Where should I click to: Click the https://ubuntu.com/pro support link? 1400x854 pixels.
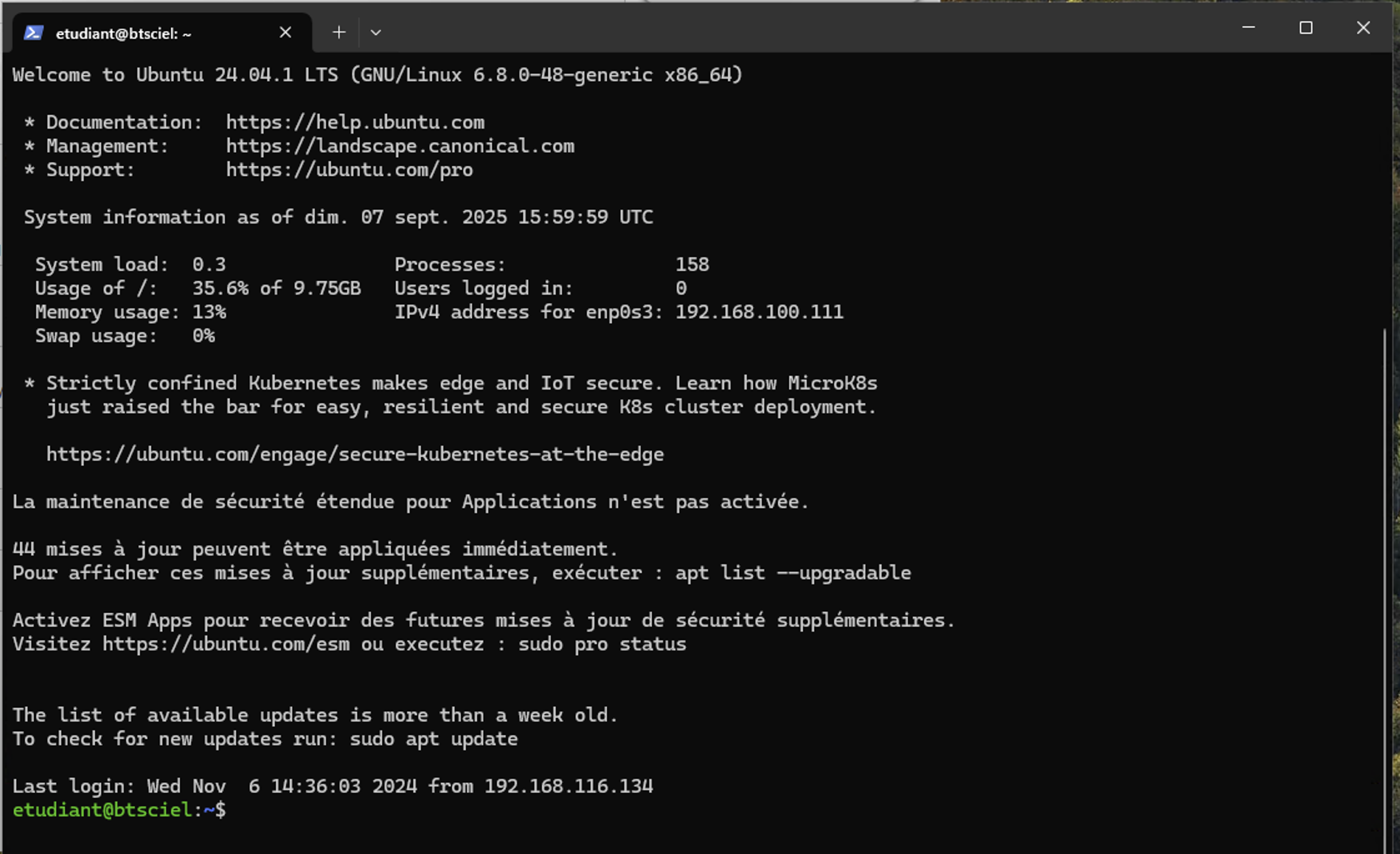pyautogui.click(x=349, y=170)
